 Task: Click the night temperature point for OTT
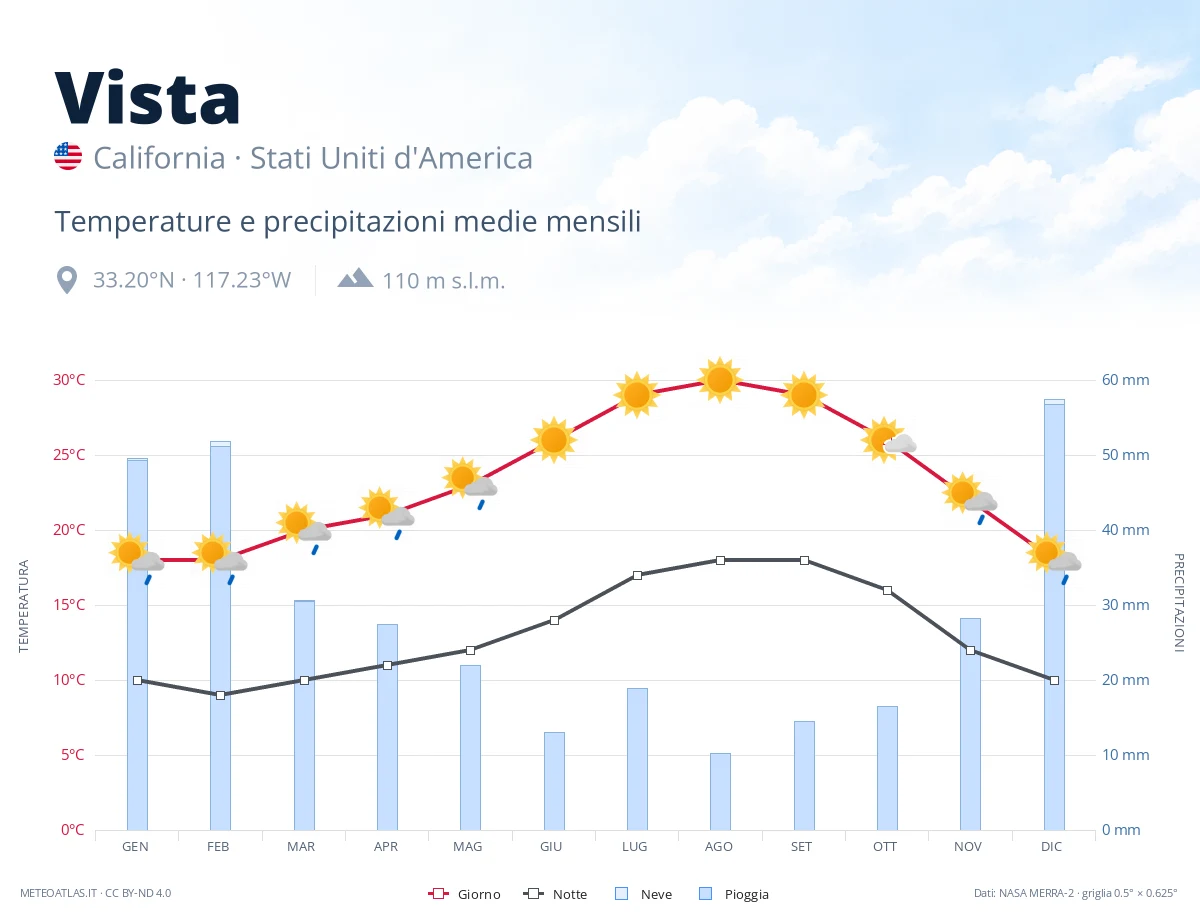coord(887,590)
